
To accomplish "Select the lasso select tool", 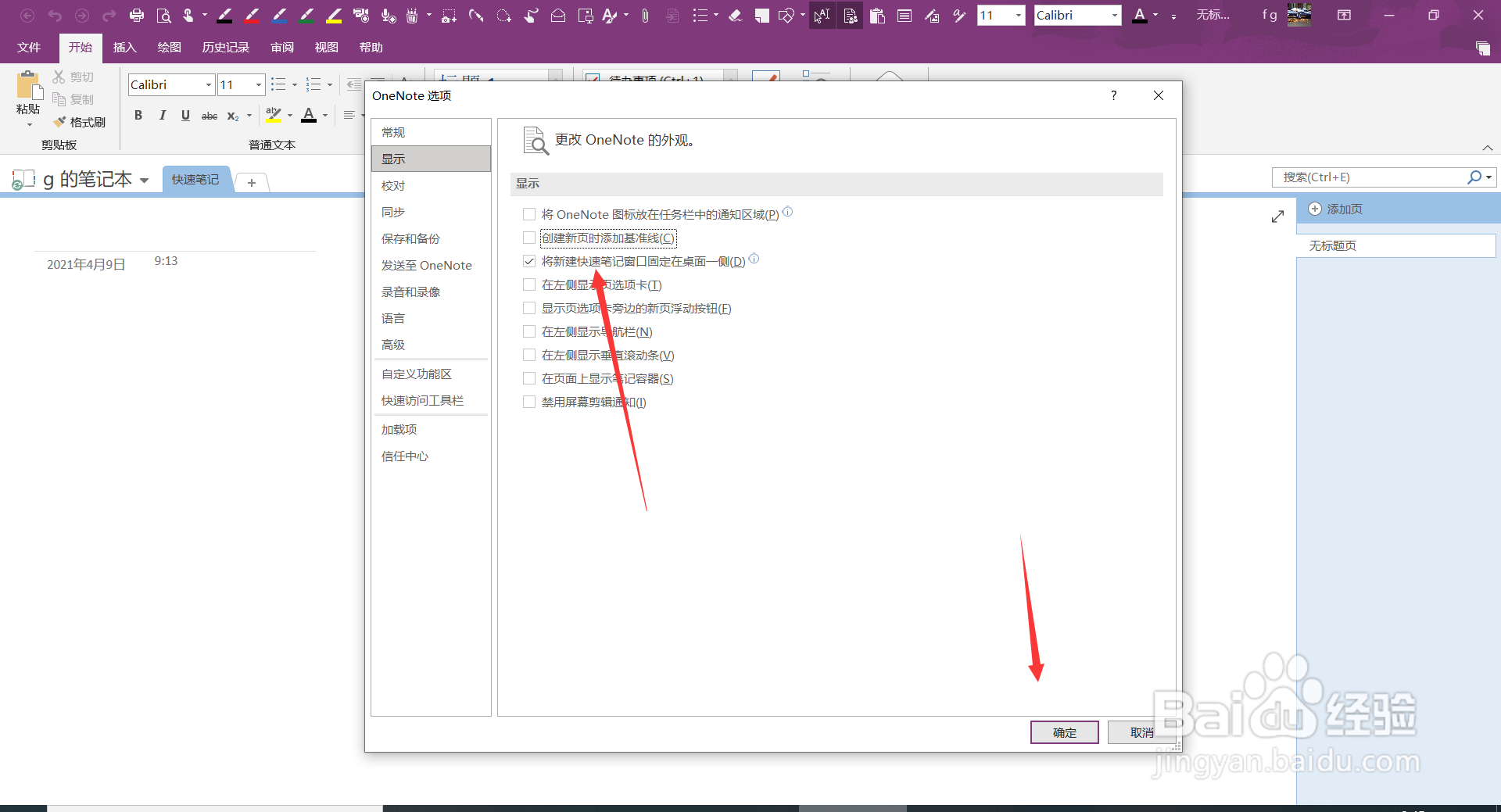I will [x=504, y=15].
